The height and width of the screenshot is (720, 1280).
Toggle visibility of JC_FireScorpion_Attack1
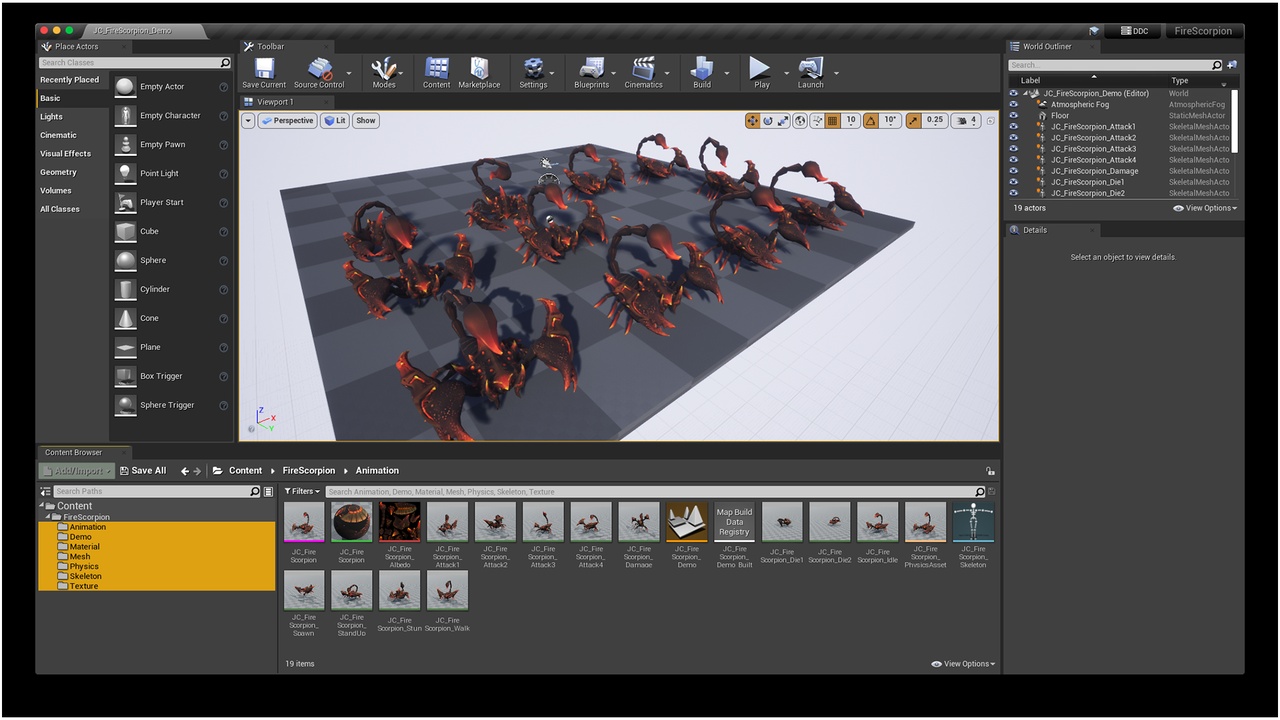[1014, 127]
